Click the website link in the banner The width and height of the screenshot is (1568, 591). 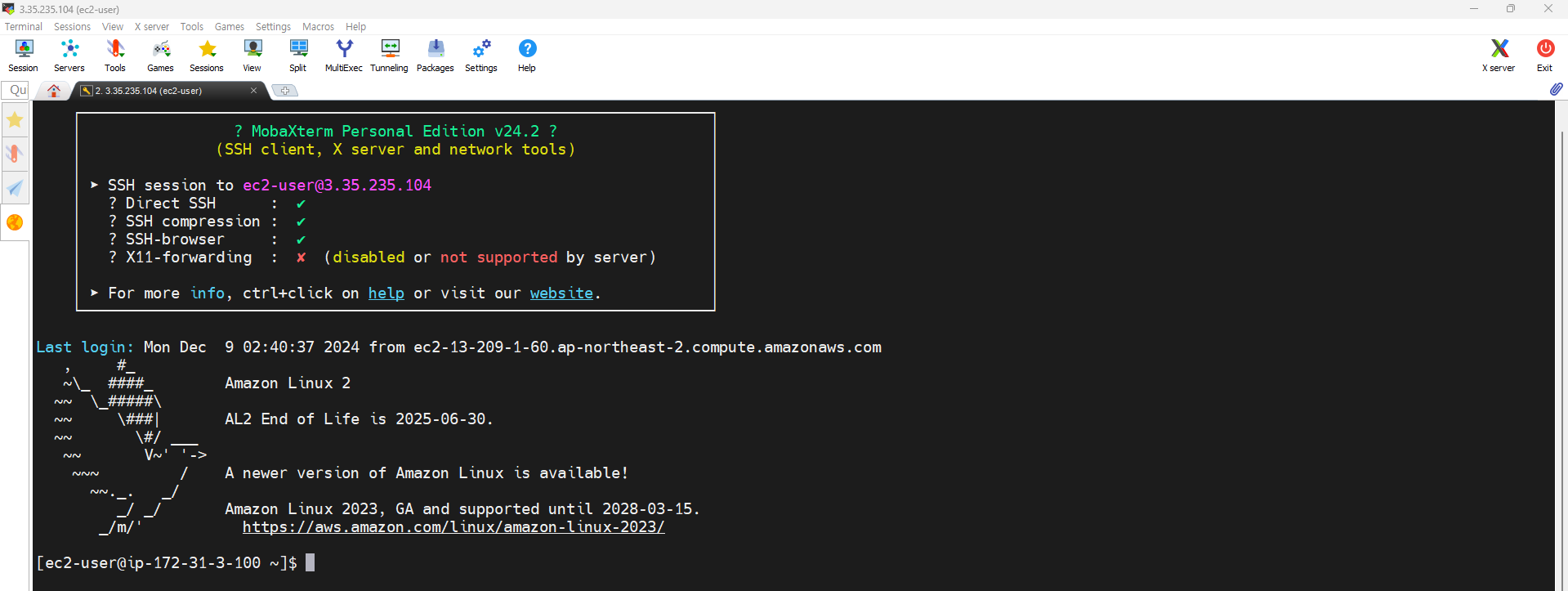(x=561, y=293)
